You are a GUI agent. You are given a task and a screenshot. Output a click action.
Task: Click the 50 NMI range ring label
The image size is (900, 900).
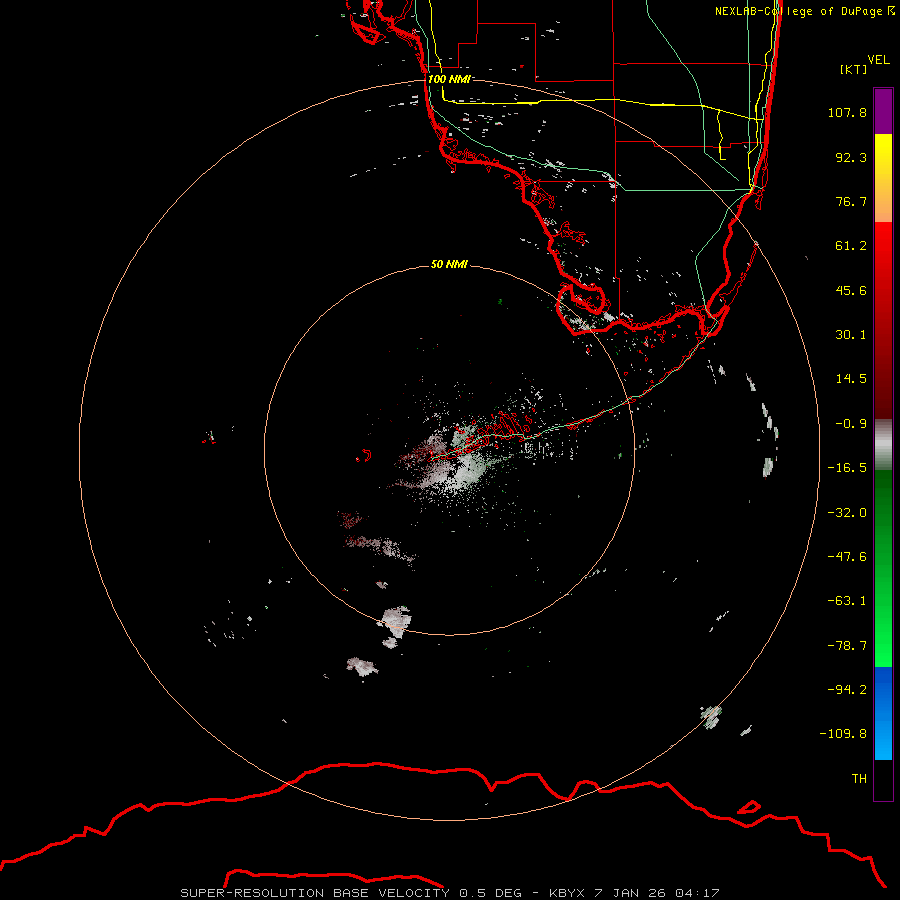tap(449, 264)
